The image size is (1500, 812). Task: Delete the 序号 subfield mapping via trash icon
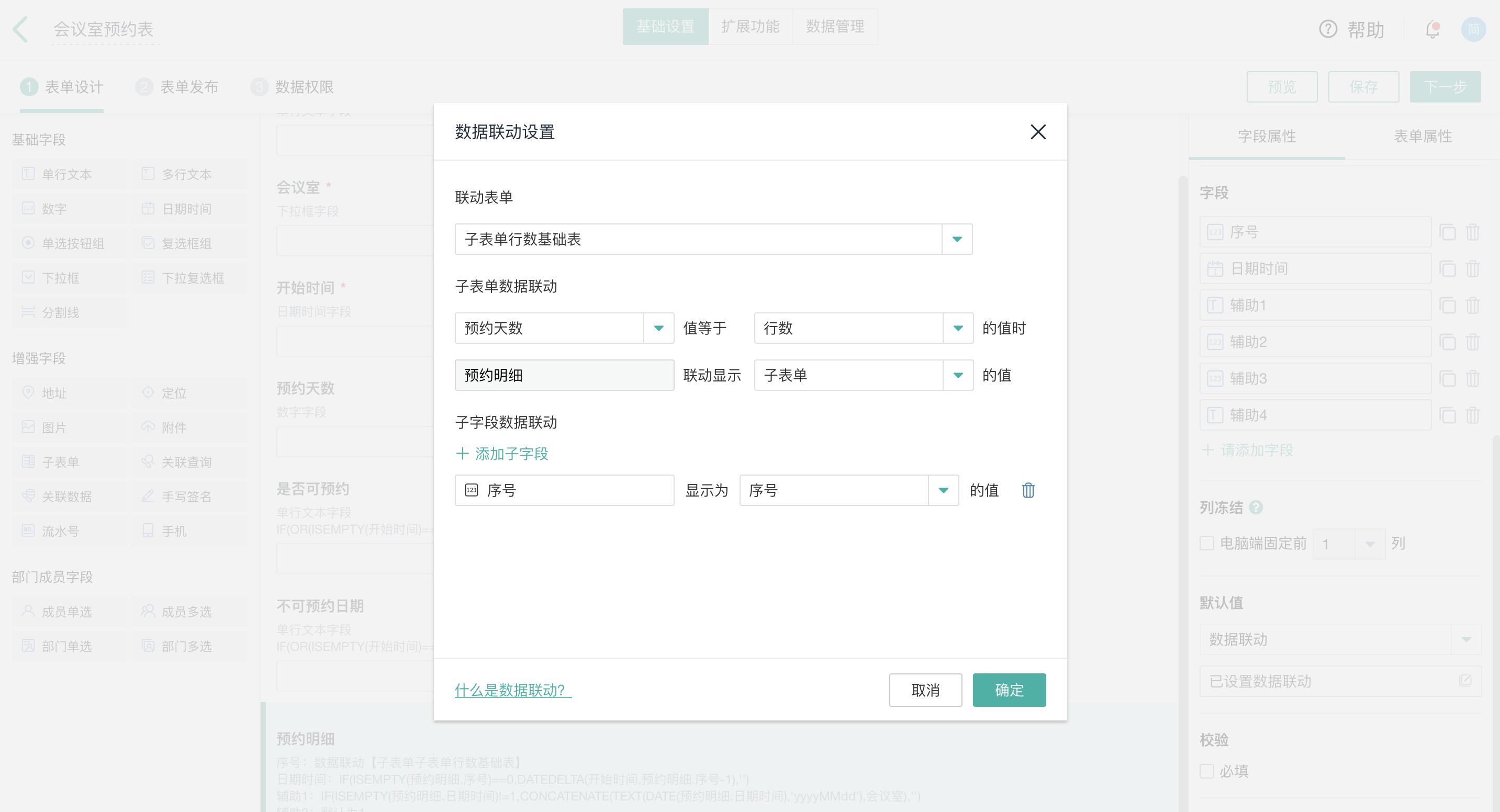coord(1028,490)
